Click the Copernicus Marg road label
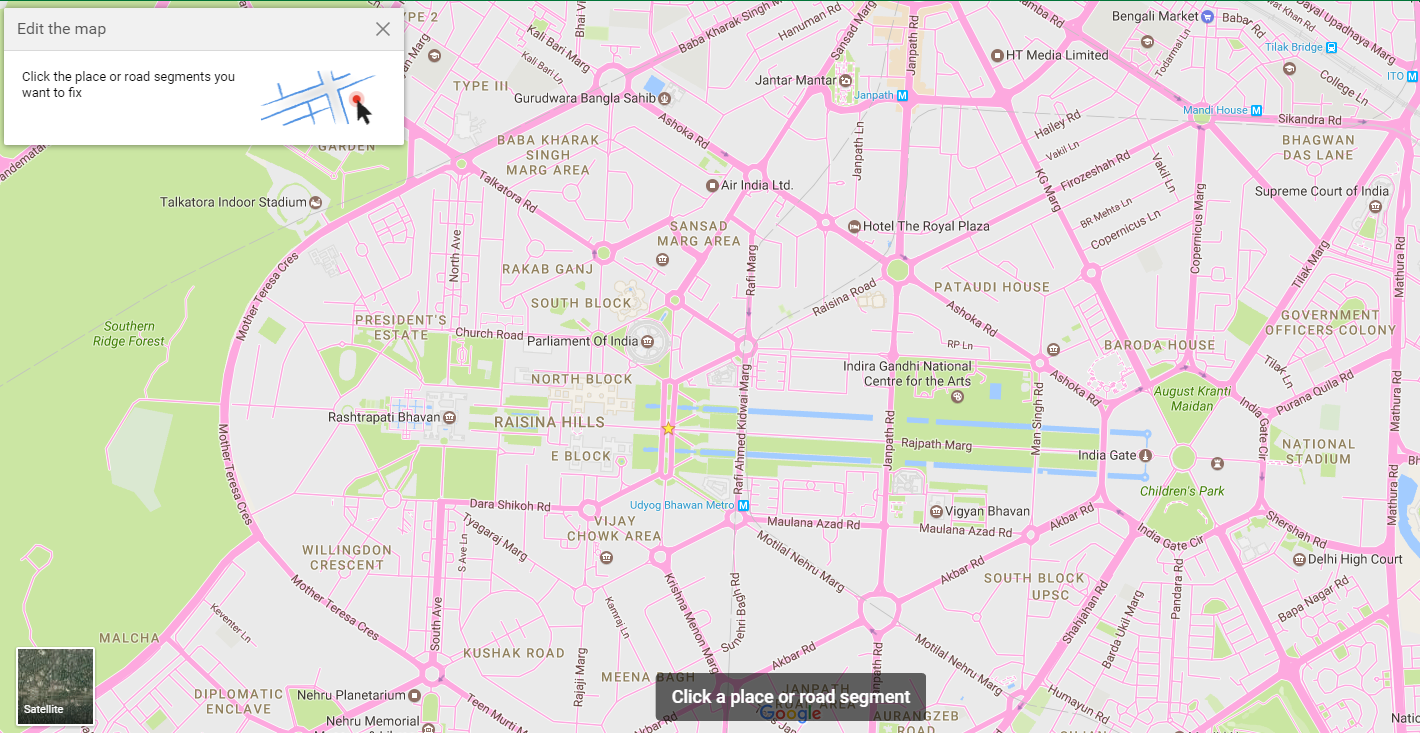Screen dimensions: 1420x733 [x=1197, y=228]
